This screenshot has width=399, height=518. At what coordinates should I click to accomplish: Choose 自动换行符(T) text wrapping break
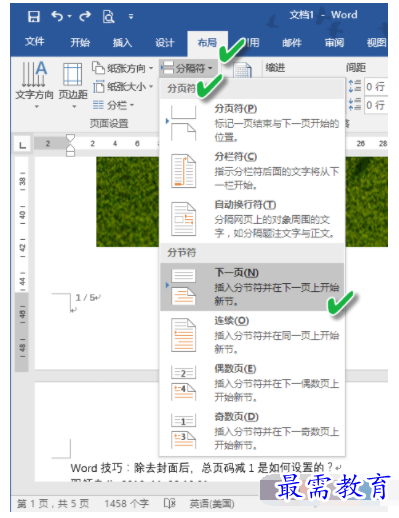(252, 219)
